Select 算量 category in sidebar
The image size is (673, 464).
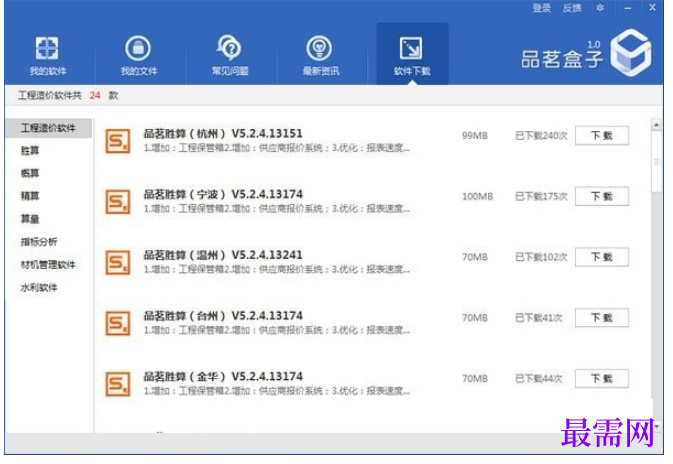coord(30,219)
